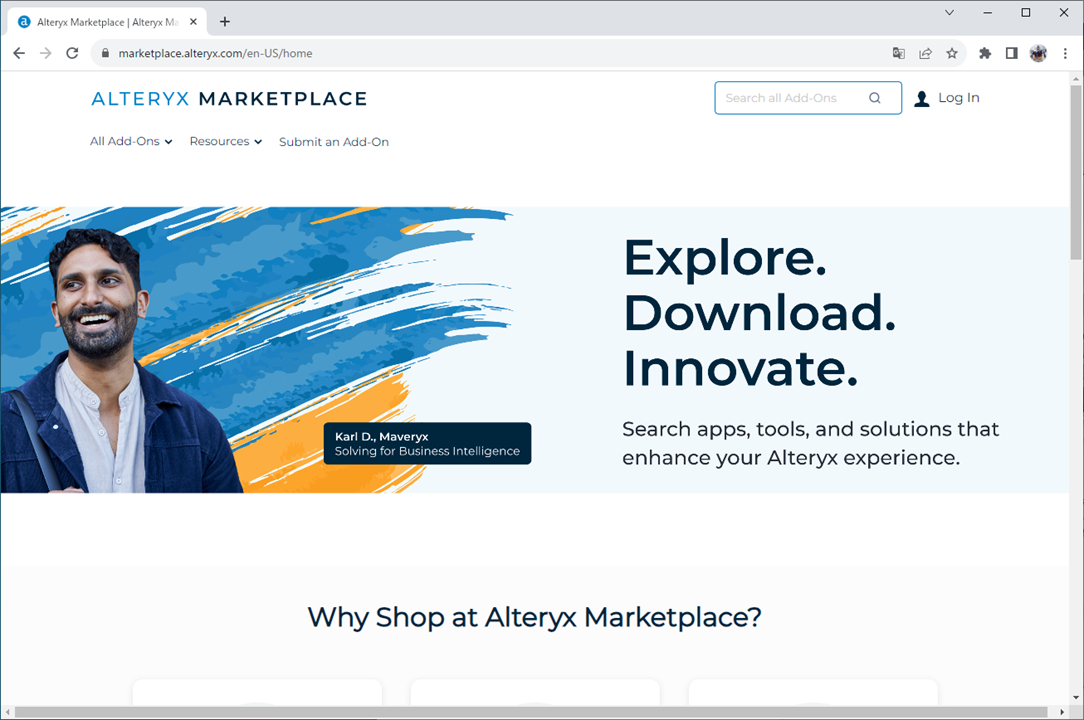This screenshot has width=1084, height=720.
Task: Click the translate page icon
Action: click(899, 53)
